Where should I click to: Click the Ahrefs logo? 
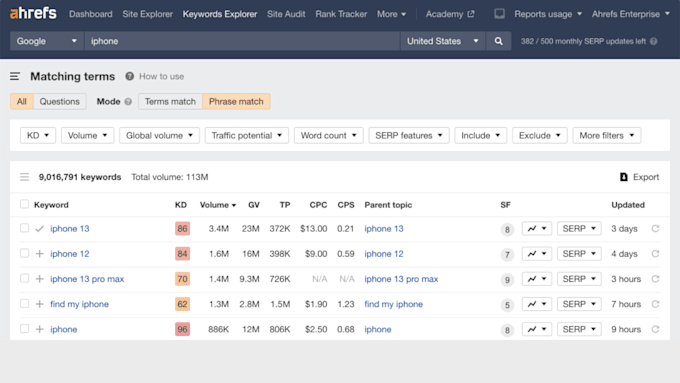coord(33,13)
